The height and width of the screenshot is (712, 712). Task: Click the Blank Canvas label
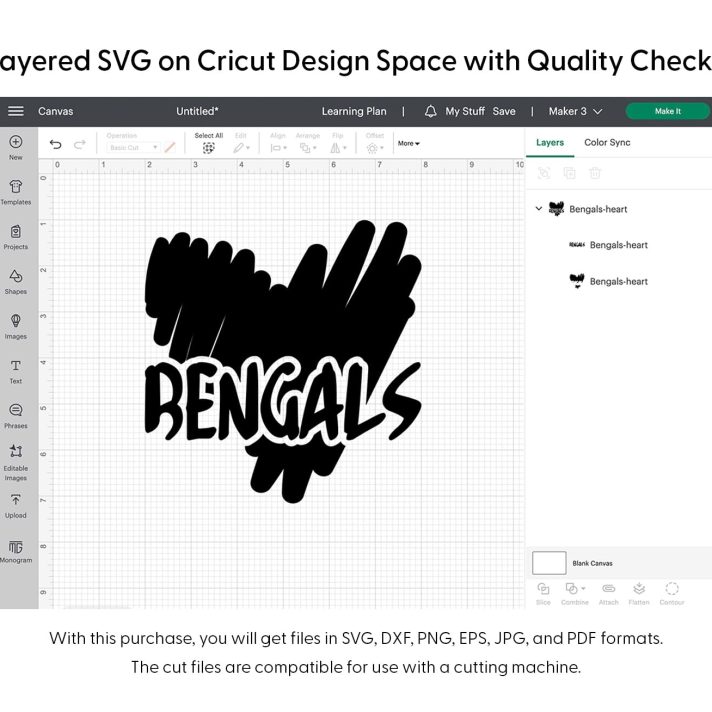click(592, 564)
